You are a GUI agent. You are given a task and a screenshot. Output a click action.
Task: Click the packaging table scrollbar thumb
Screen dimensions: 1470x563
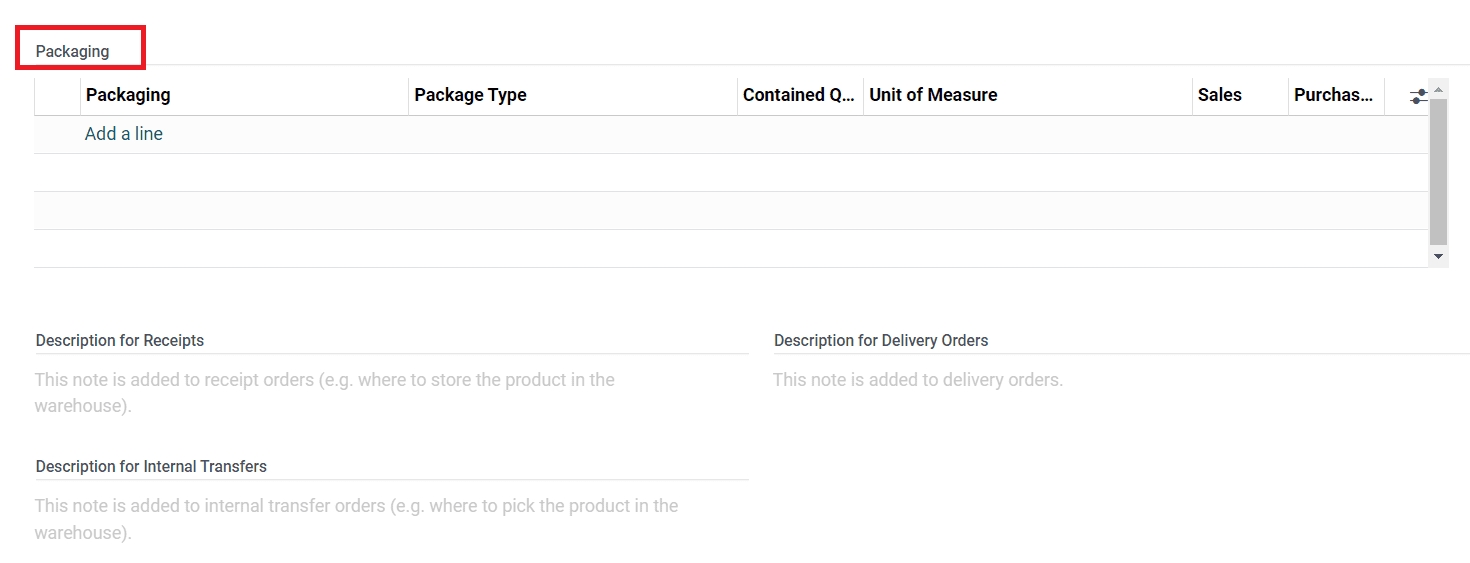(x=1438, y=170)
